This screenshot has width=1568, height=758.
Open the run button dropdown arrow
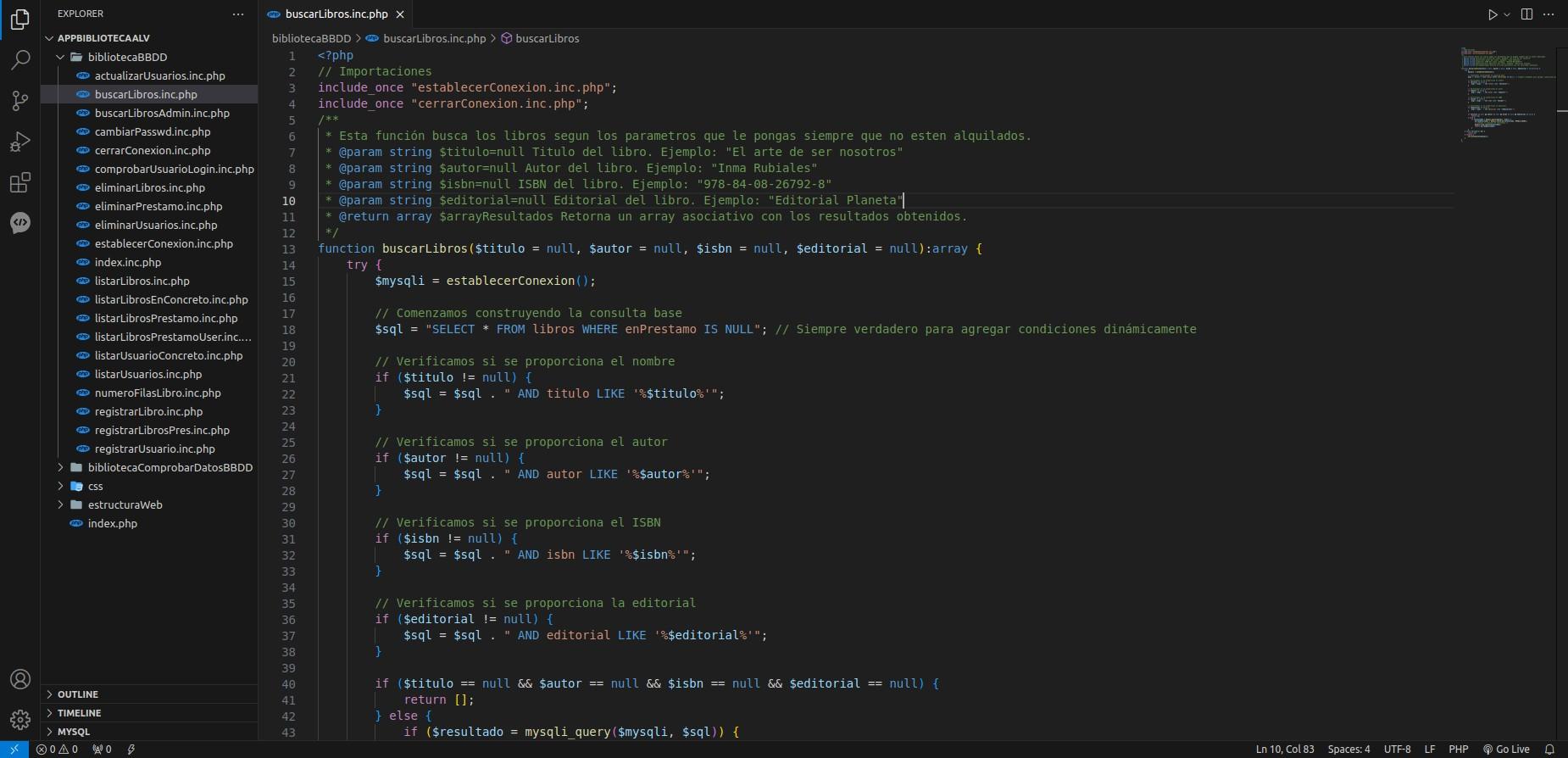(1507, 14)
